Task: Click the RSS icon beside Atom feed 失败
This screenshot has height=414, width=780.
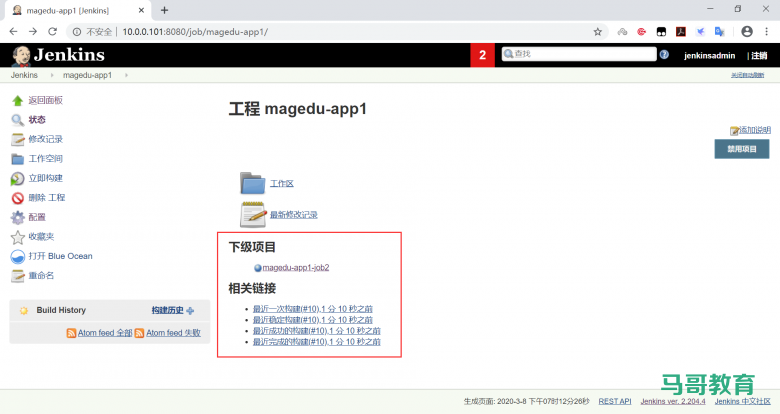Action: click(139, 333)
